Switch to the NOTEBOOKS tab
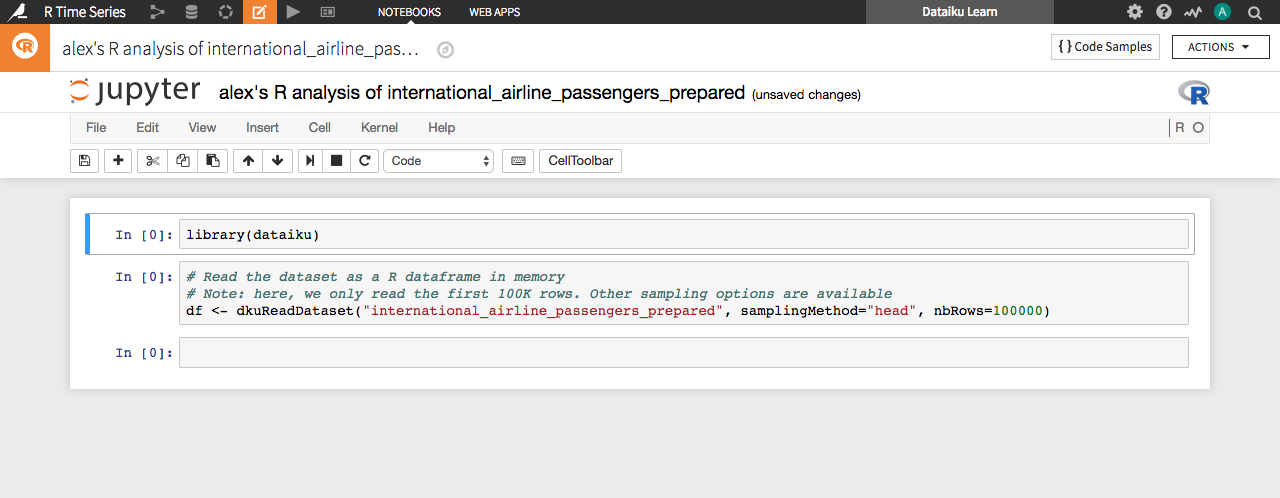This screenshot has width=1280, height=498. pyautogui.click(x=409, y=12)
